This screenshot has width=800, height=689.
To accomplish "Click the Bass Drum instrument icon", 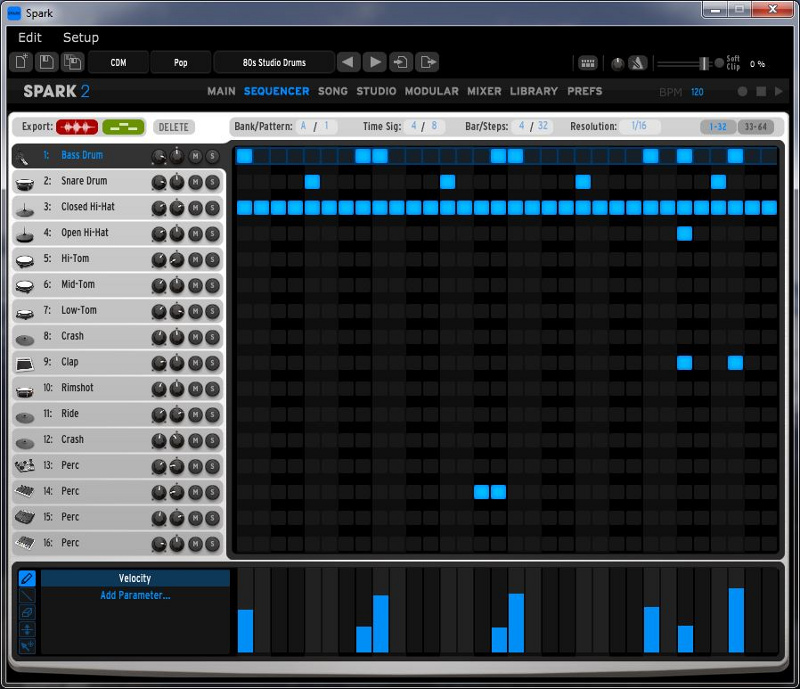I will pyautogui.click(x=22, y=157).
